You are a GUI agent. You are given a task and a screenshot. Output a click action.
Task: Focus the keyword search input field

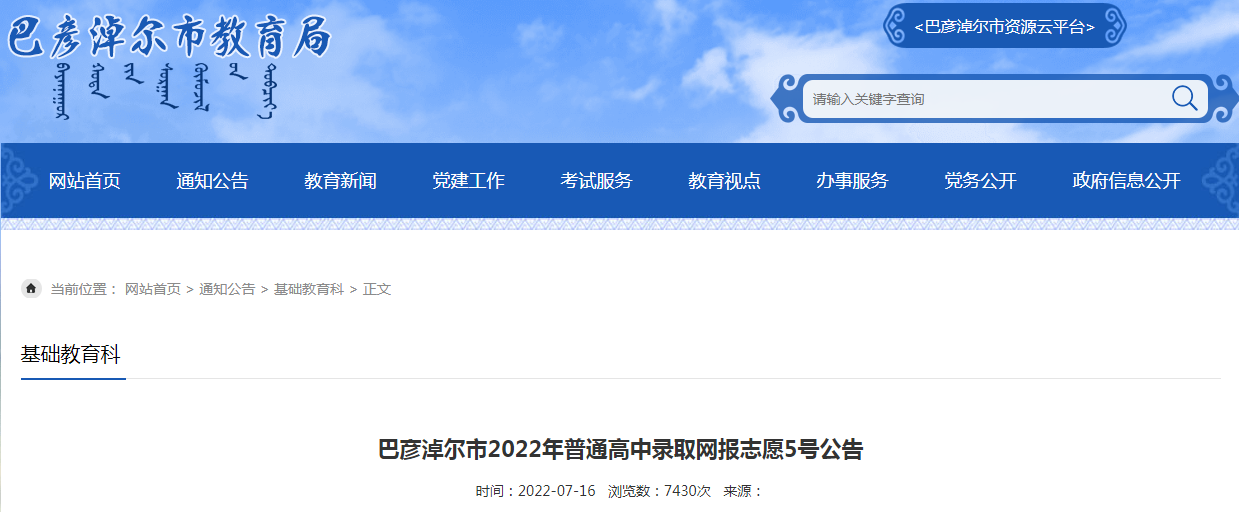985,99
